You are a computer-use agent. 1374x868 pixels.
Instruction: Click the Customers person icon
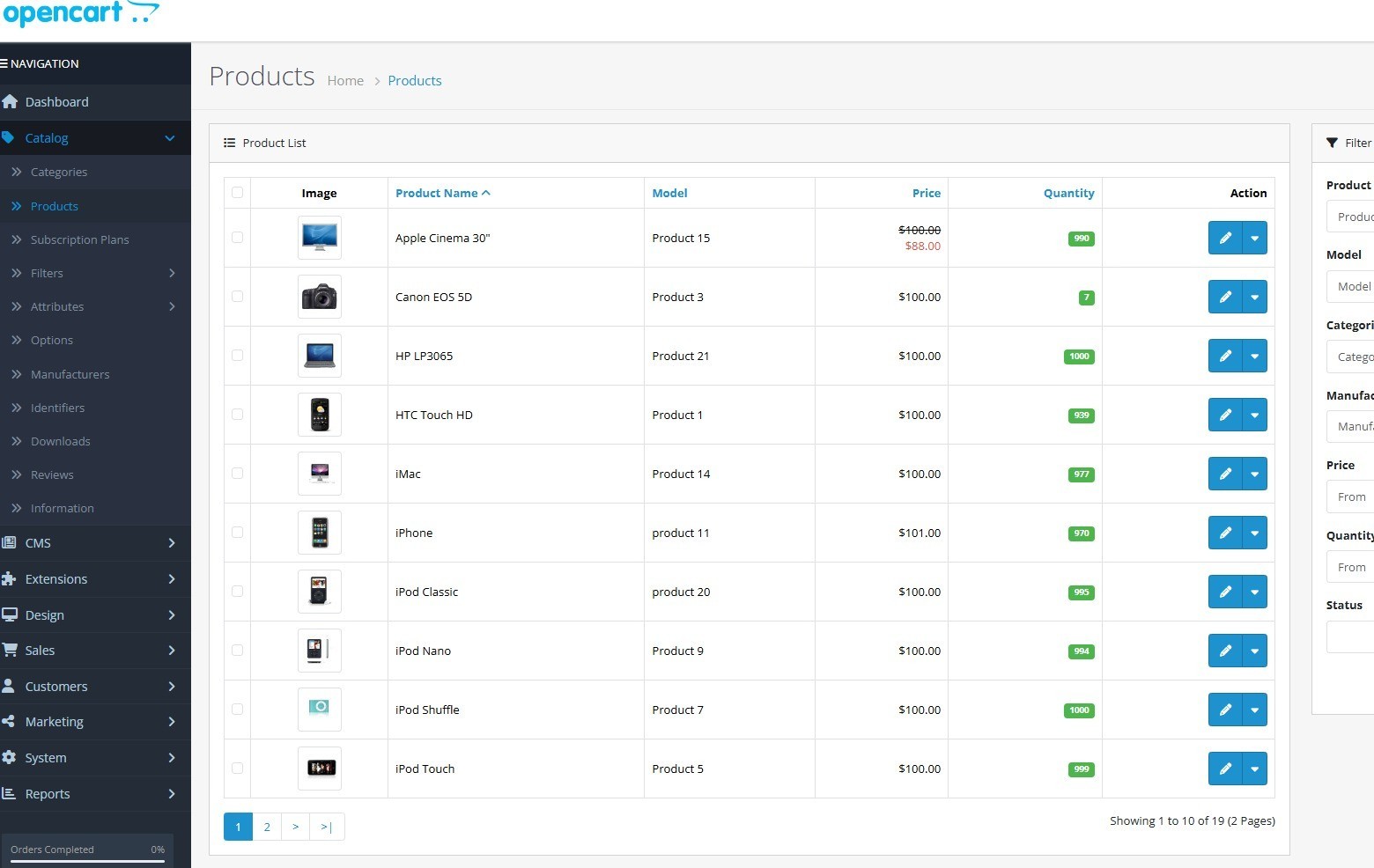pos(8,686)
